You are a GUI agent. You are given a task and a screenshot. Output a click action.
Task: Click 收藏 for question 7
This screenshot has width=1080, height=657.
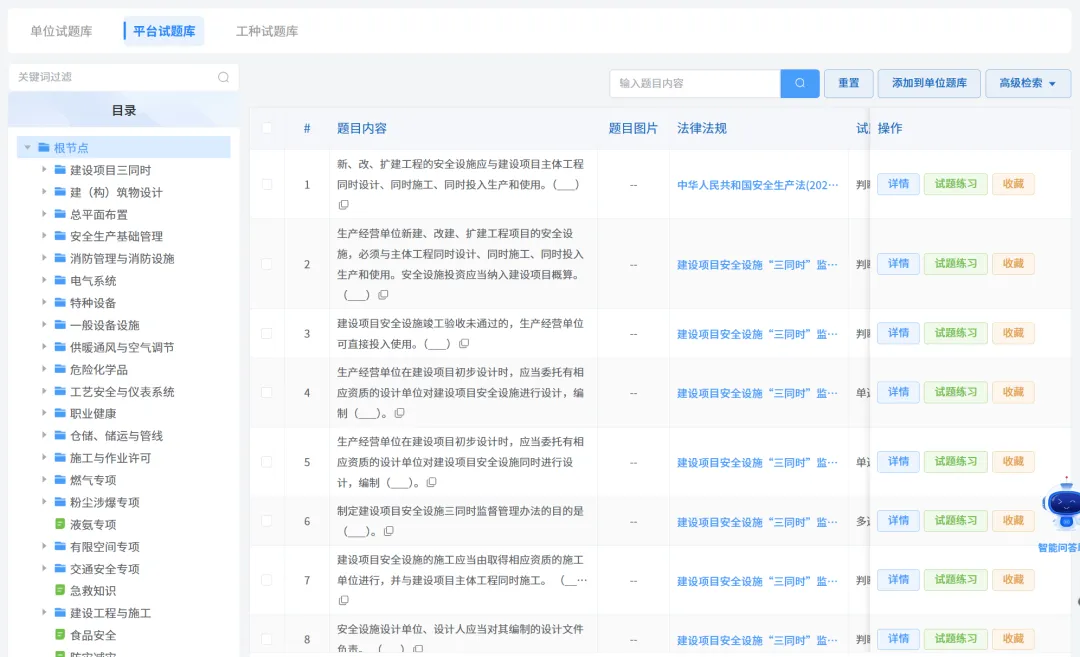tap(1013, 580)
